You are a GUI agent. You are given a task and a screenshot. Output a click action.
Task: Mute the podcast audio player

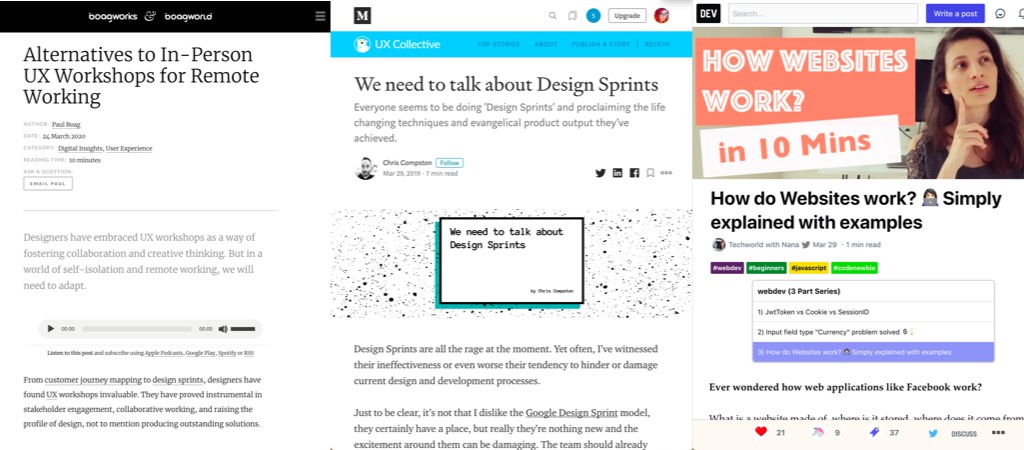223,328
